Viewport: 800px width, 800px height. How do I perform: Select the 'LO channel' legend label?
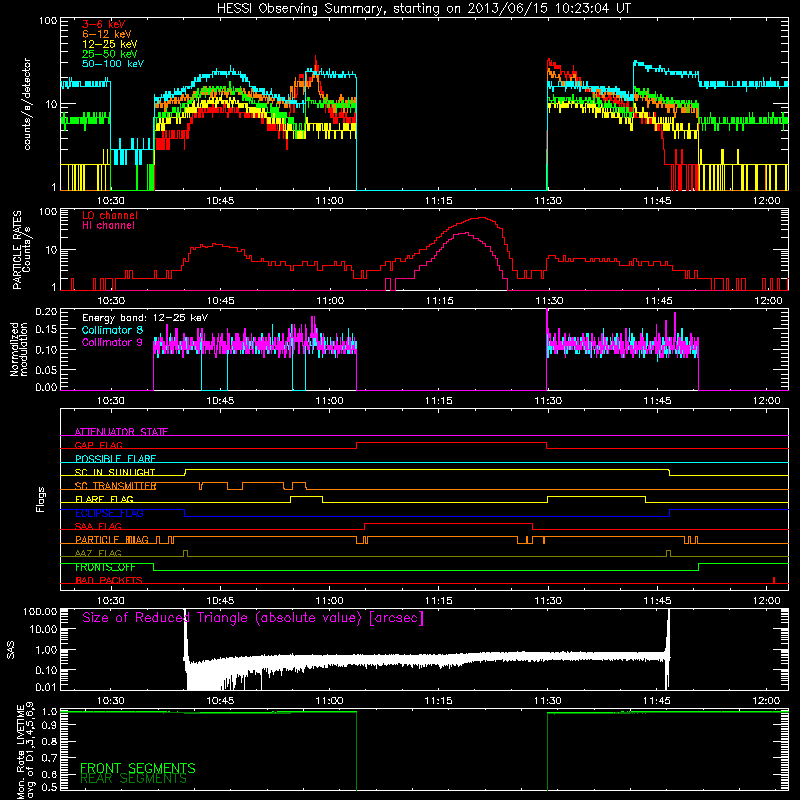tap(110, 215)
